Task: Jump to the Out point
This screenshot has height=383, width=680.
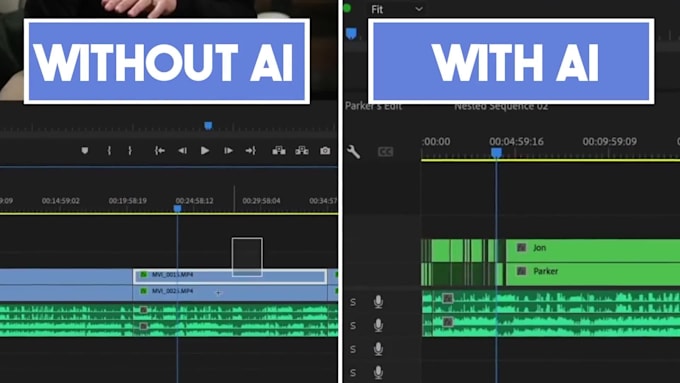Action: pos(251,151)
